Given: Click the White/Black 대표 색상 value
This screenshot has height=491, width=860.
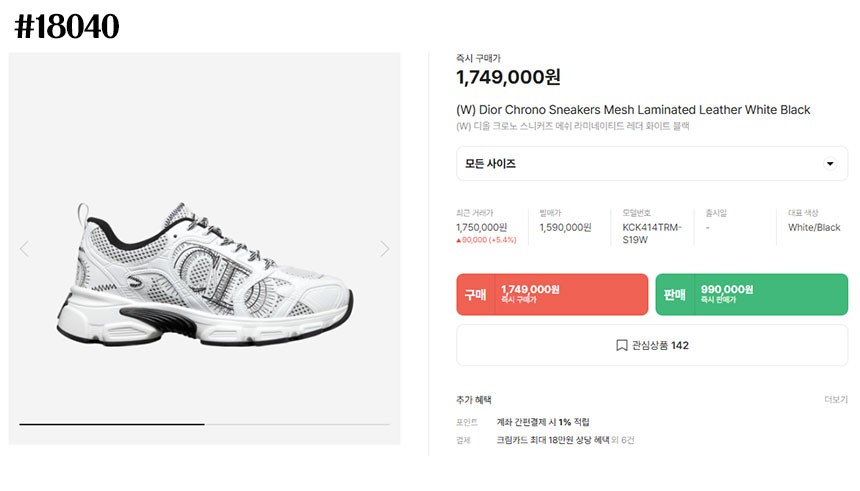Looking at the screenshot, I should point(814,227).
